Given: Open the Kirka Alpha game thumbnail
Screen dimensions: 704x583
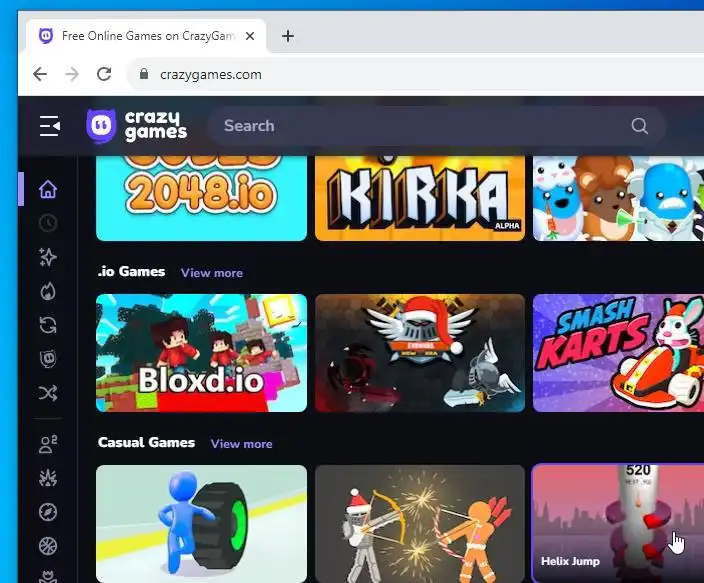Looking at the screenshot, I should [420, 198].
